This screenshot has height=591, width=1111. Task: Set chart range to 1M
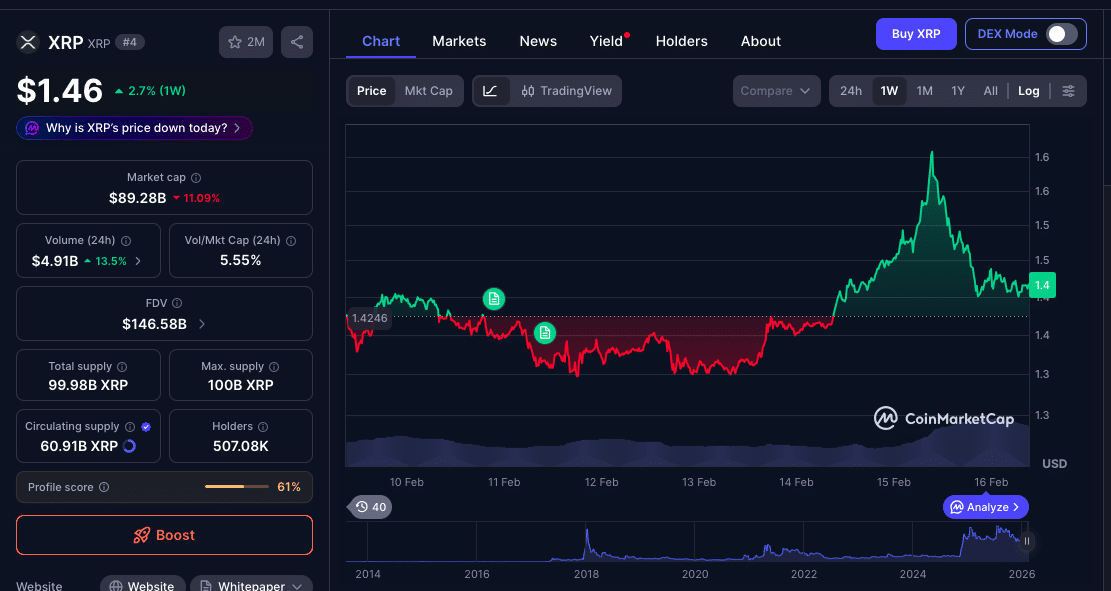pos(925,91)
